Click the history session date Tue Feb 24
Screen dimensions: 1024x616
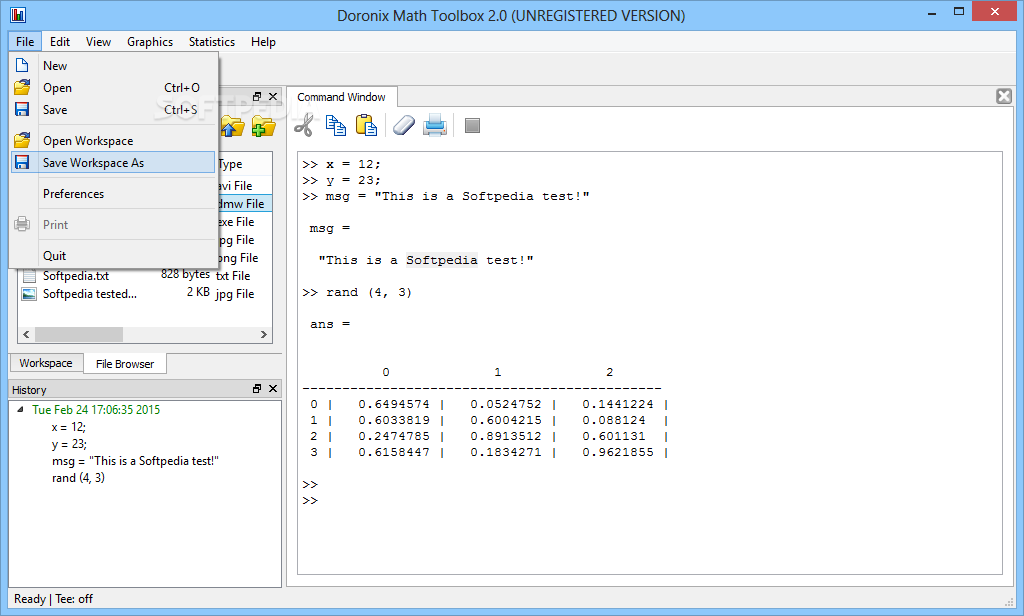tap(96, 410)
